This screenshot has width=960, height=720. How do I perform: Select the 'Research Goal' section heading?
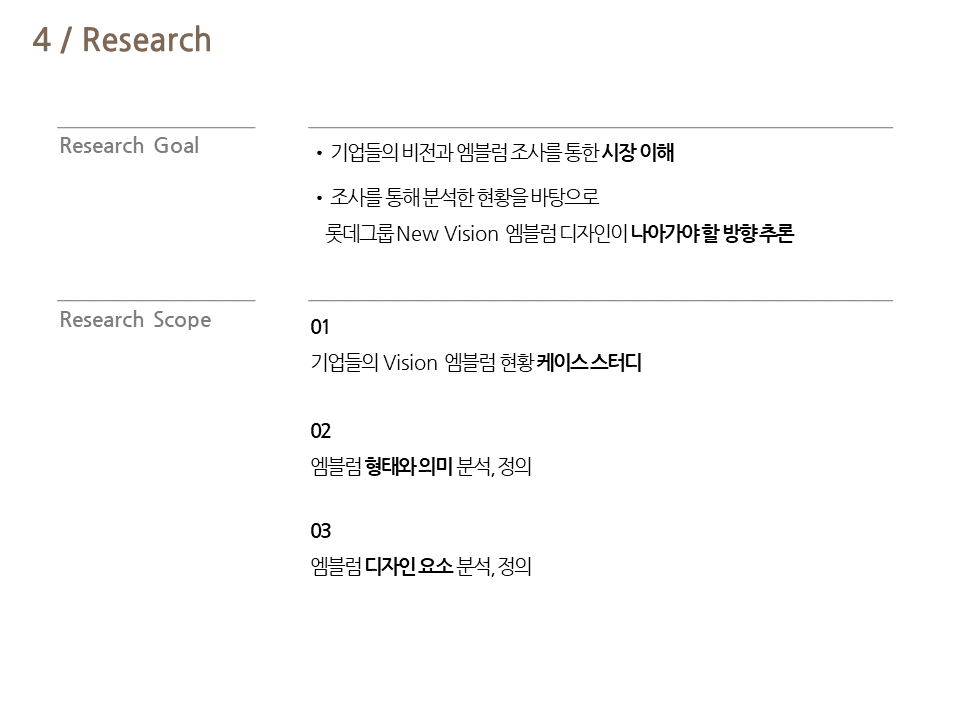tap(129, 146)
